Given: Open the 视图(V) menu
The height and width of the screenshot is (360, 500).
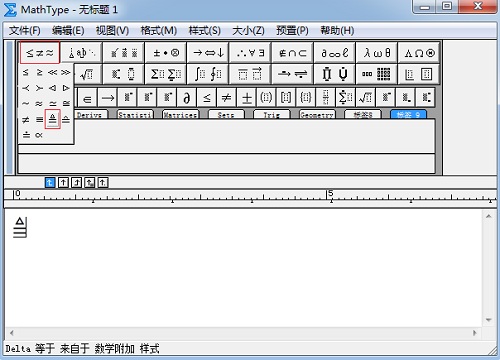Looking at the screenshot, I should coord(112,31).
